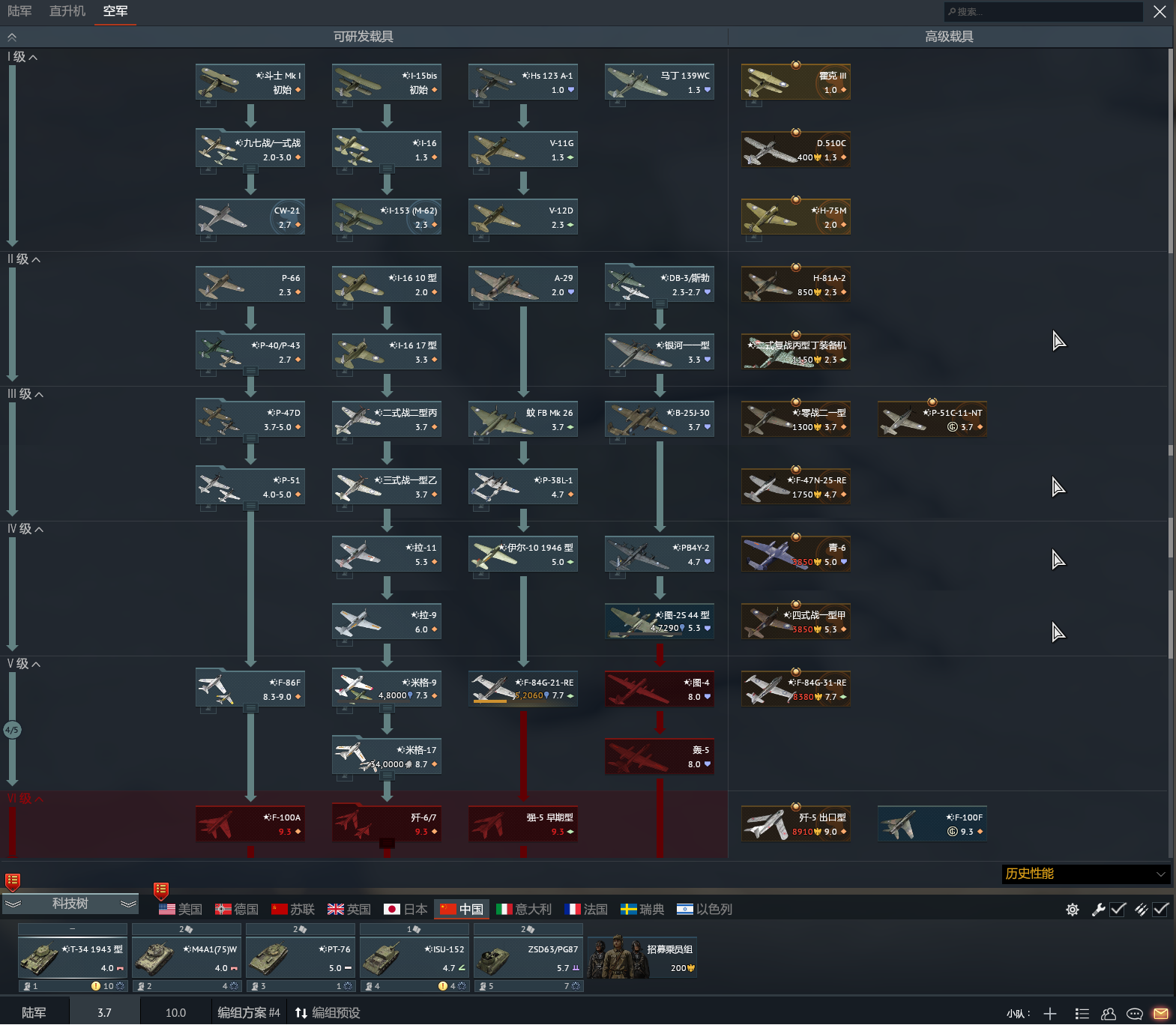Open the contacts people icon
Image resolution: width=1176 pixels, height=1025 pixels.
pos(1109,1014)
